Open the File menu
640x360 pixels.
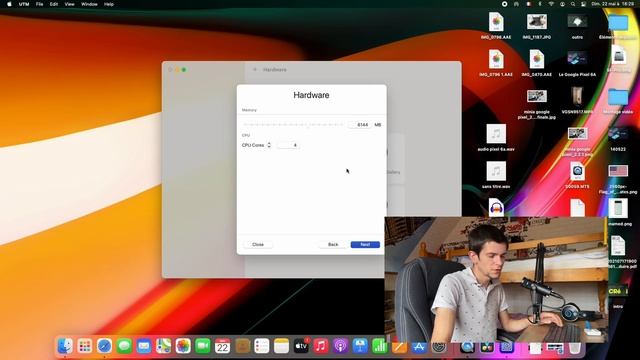pyautogui.click(x=39, y=4)
